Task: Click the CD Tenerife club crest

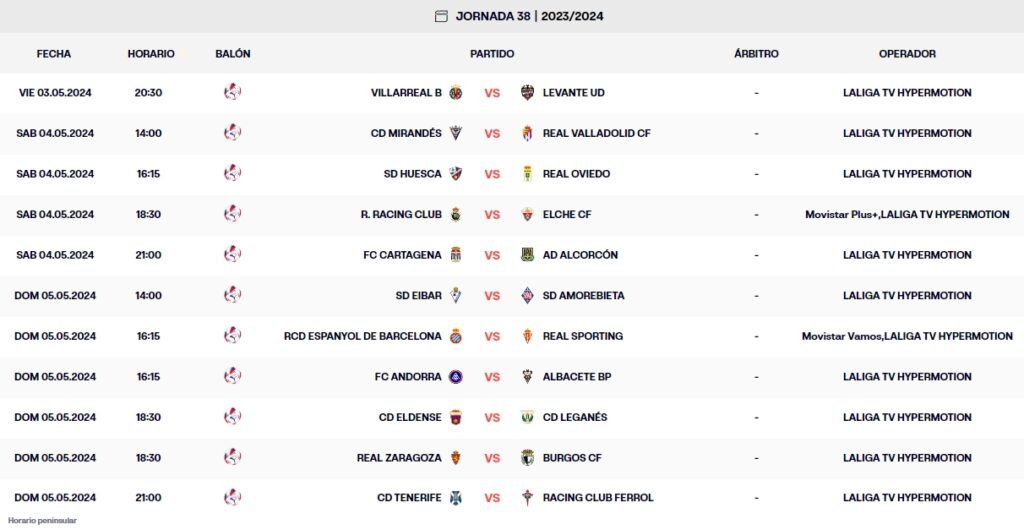Action: coord(456,498)
